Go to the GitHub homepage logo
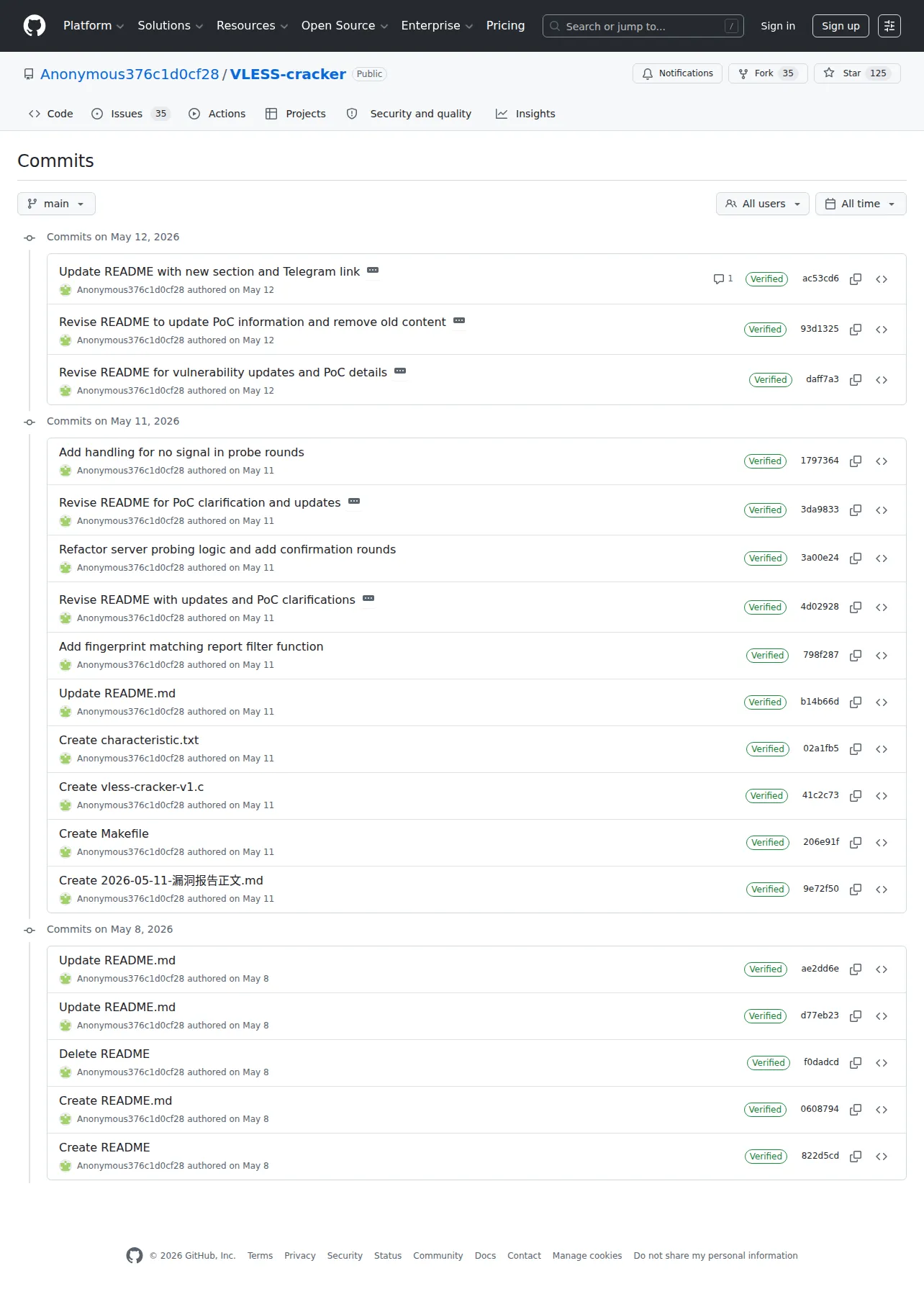924x1294 pixels. tap(35, 26)
